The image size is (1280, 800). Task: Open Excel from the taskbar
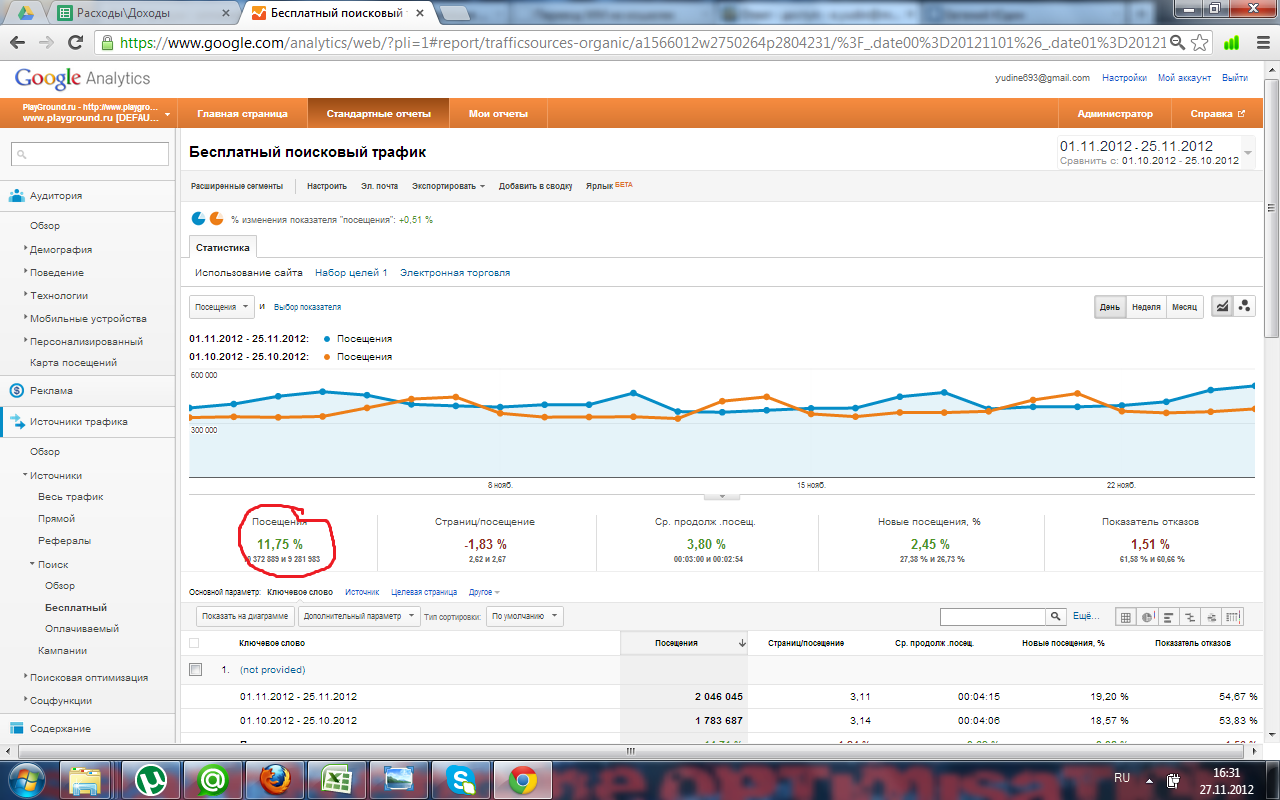(337, 779)
